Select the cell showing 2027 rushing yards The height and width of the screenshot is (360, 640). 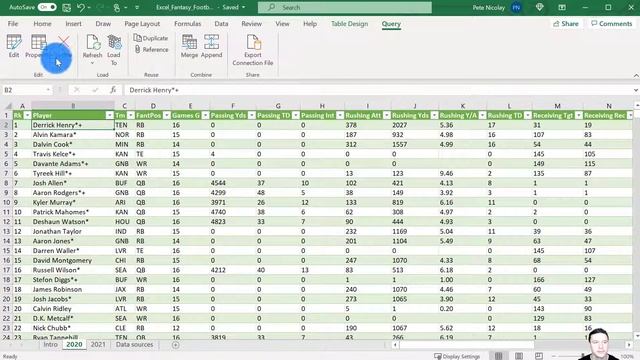pyautogui.click(x=414, y=125)
